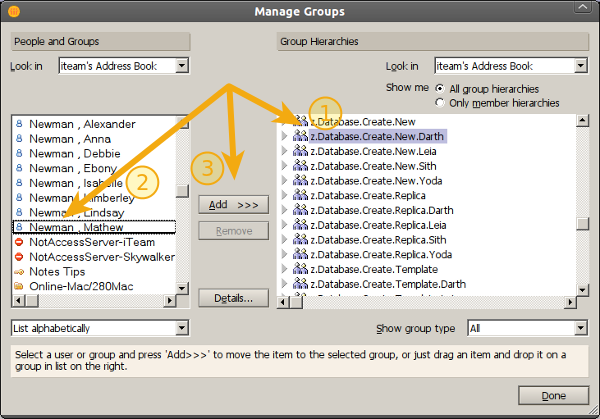This screenshot has height=419, width=600.
Task: Click the orange window icon in the title bar
Action: pos(13,11)
